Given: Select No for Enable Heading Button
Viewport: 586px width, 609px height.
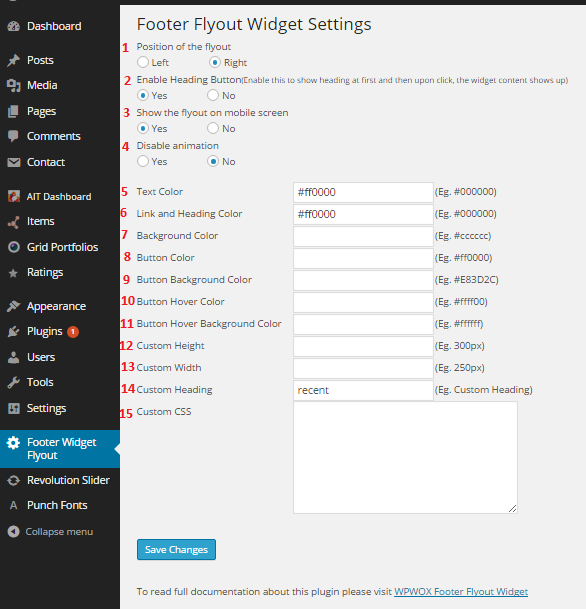Looking at the screenshot, I should (x=213, y=95).
